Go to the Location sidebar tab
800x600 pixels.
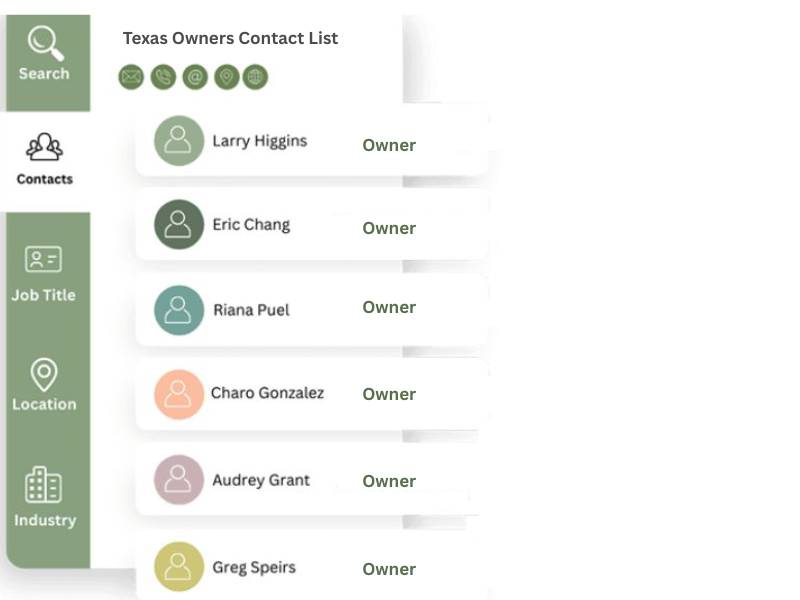click(44, 386)
